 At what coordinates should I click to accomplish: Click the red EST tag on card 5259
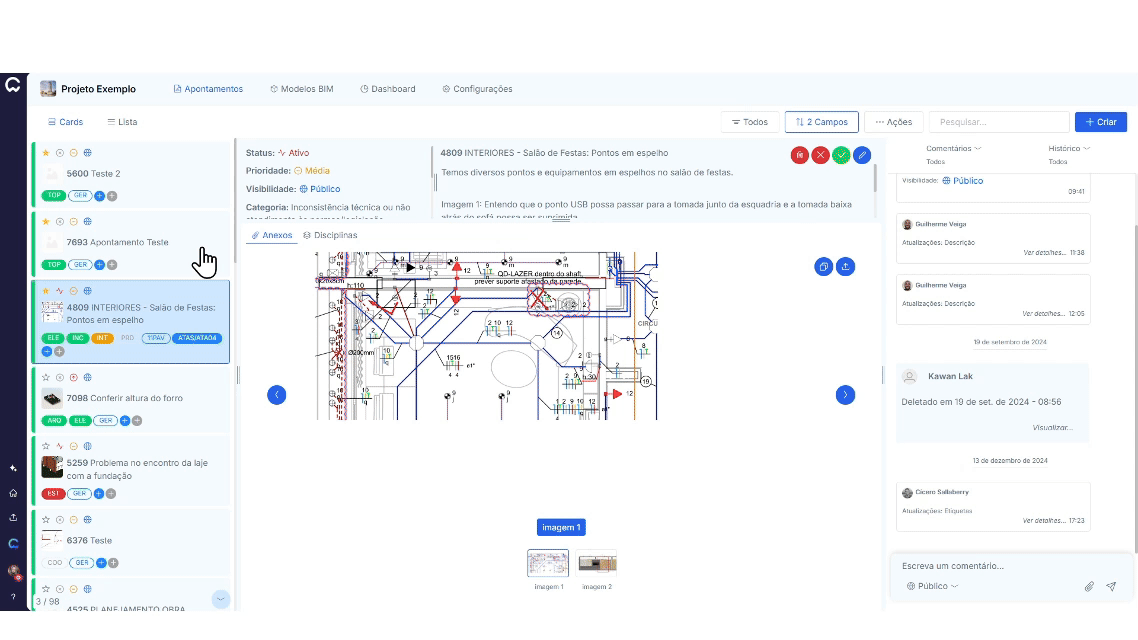click(x=54, y=494)
